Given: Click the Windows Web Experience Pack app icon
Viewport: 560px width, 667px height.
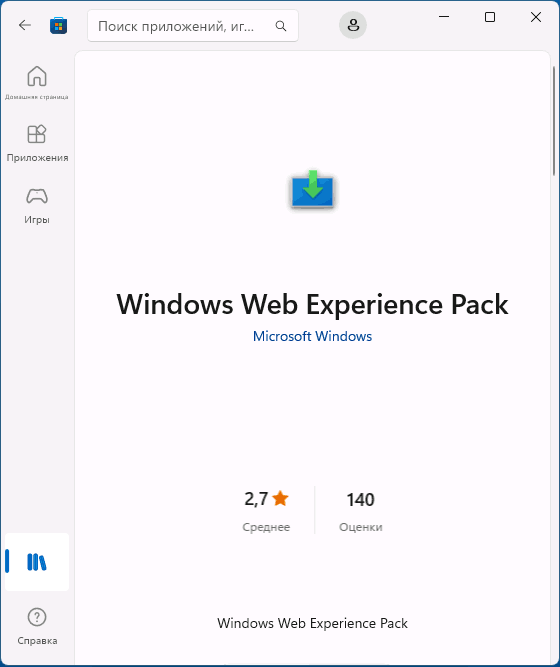Looking at the screenshot, I should click(313, 189).
